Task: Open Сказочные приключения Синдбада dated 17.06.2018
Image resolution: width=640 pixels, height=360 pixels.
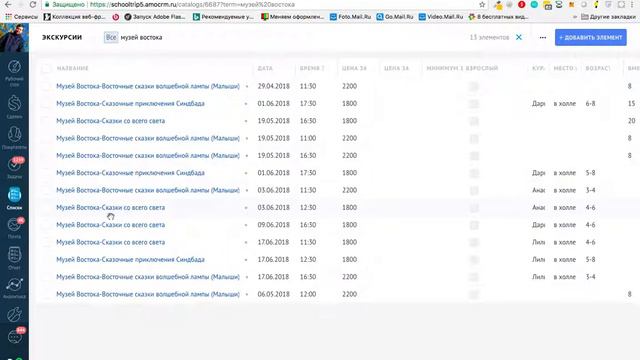Action: tap(130, 260)
